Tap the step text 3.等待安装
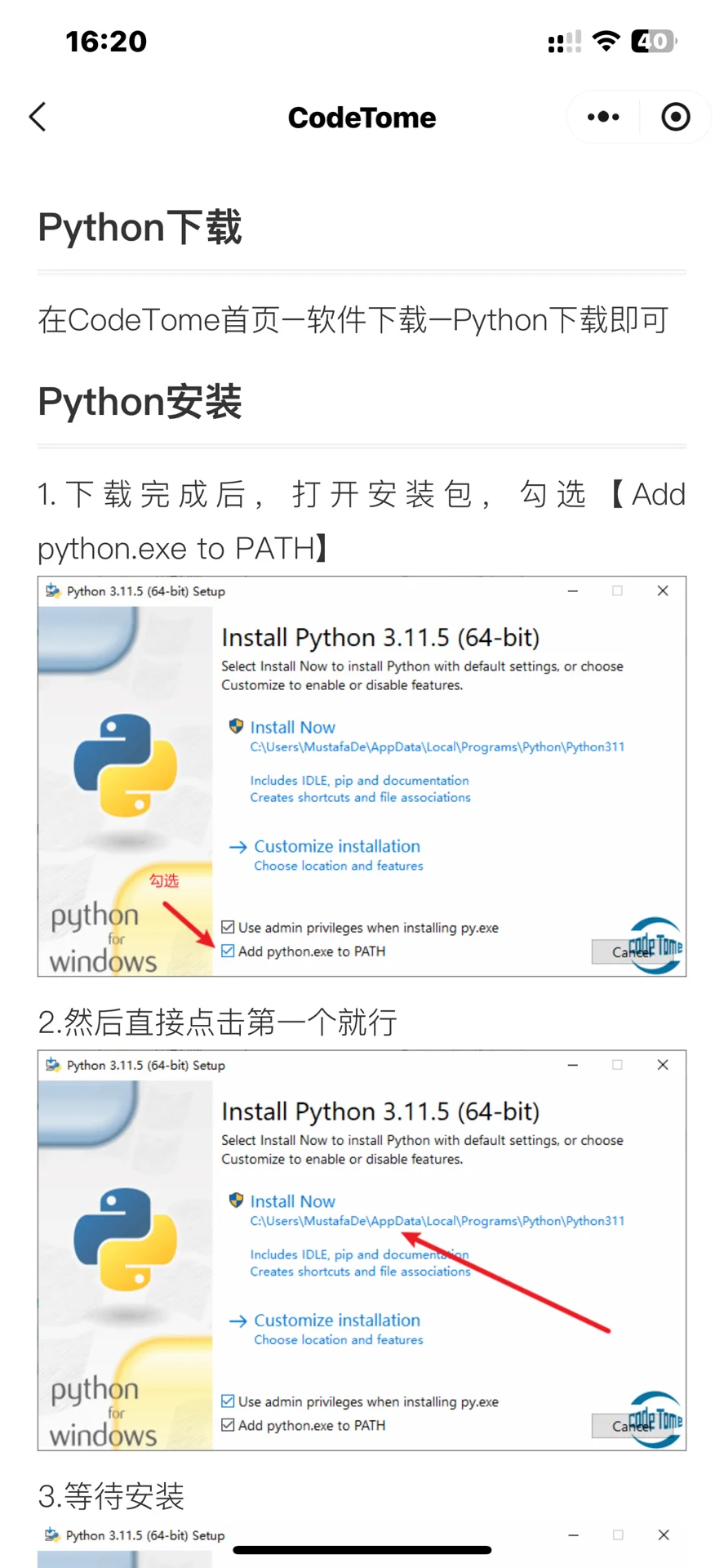The width and height of the screenshot is (724, 1568). click(111, 1496)
